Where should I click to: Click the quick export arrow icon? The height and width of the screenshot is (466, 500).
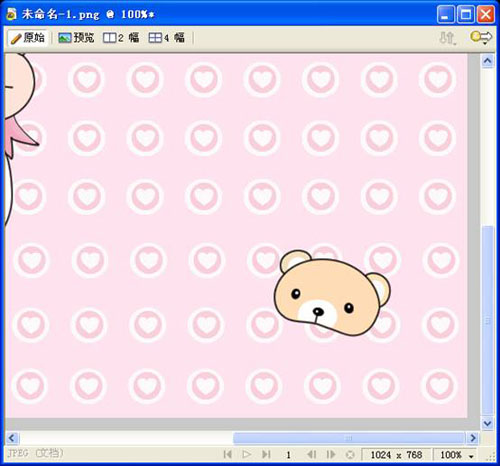[x=481, y=37]
